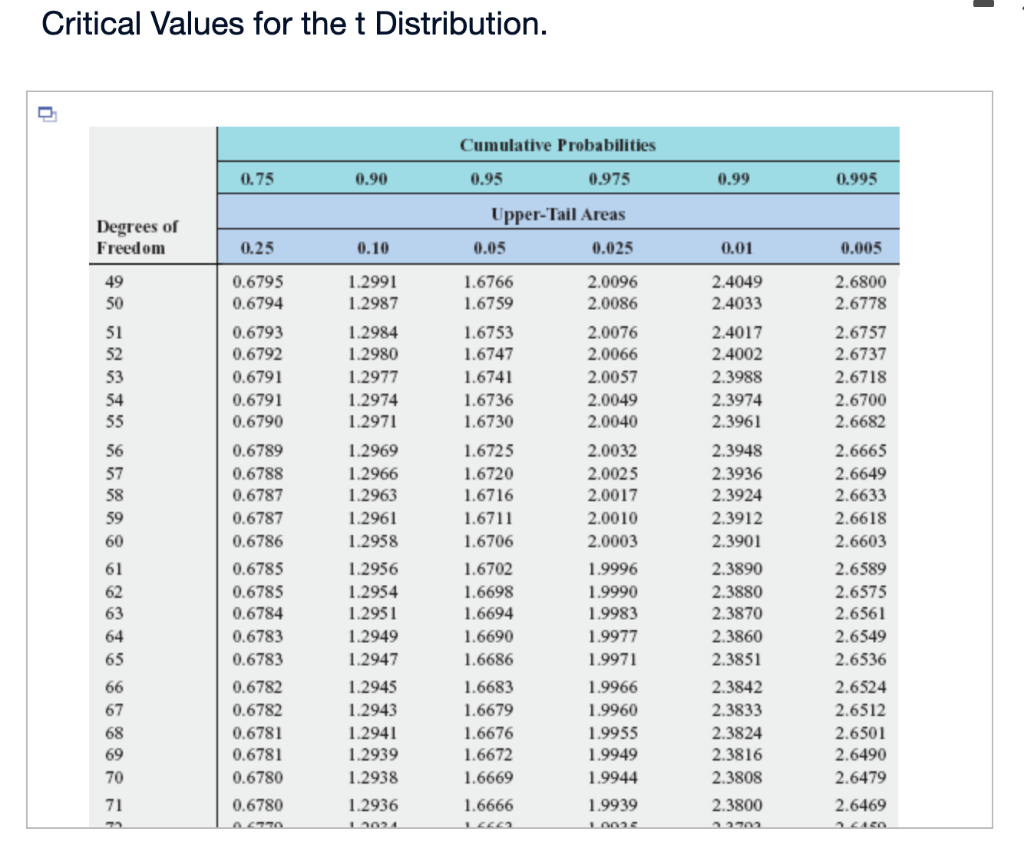Select the 2.6479 value for df 70
The width and height of the screenshot is (1024, 858).
coord(861,777)
